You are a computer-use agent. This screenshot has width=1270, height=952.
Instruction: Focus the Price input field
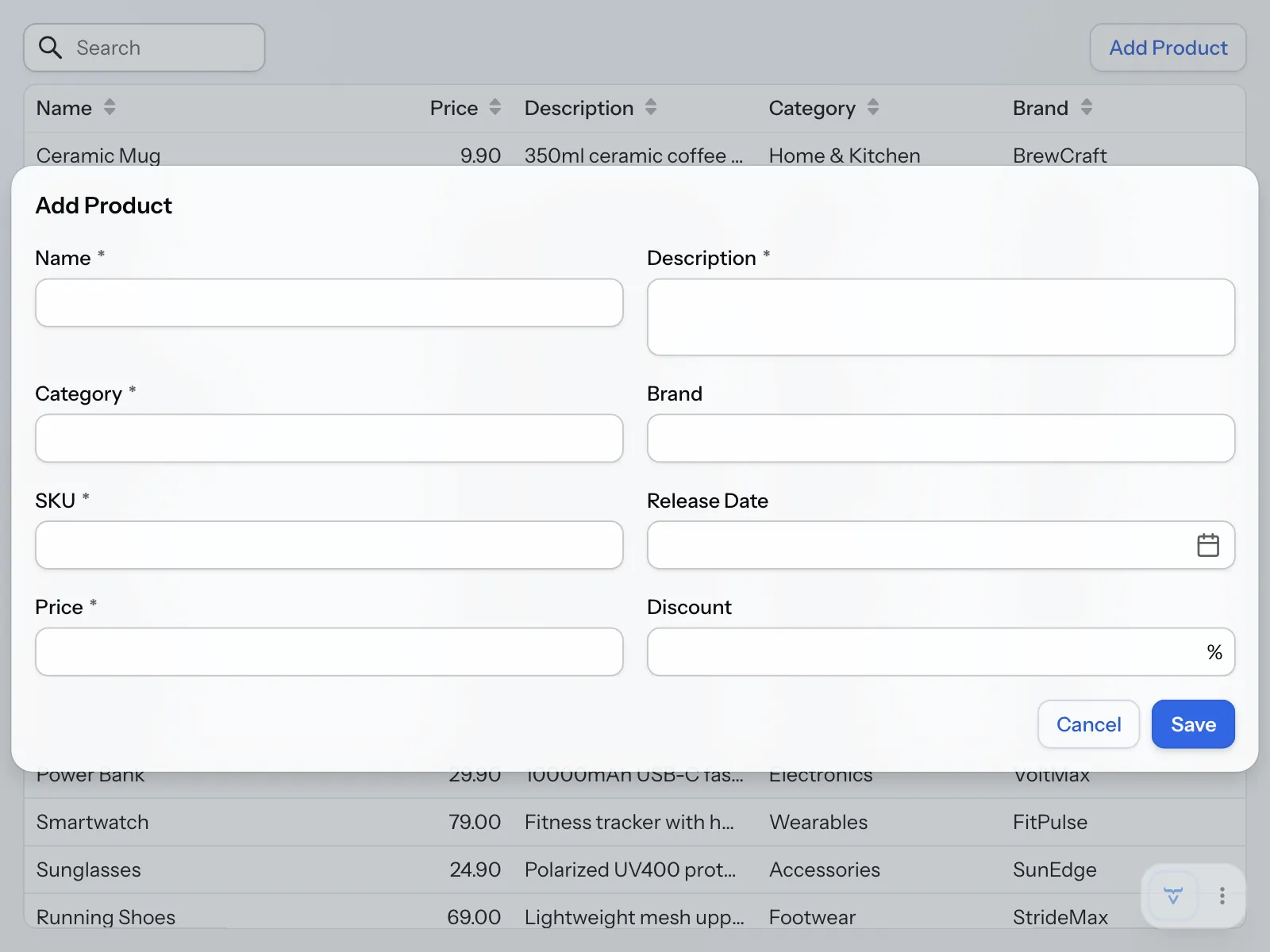point(329,652)
